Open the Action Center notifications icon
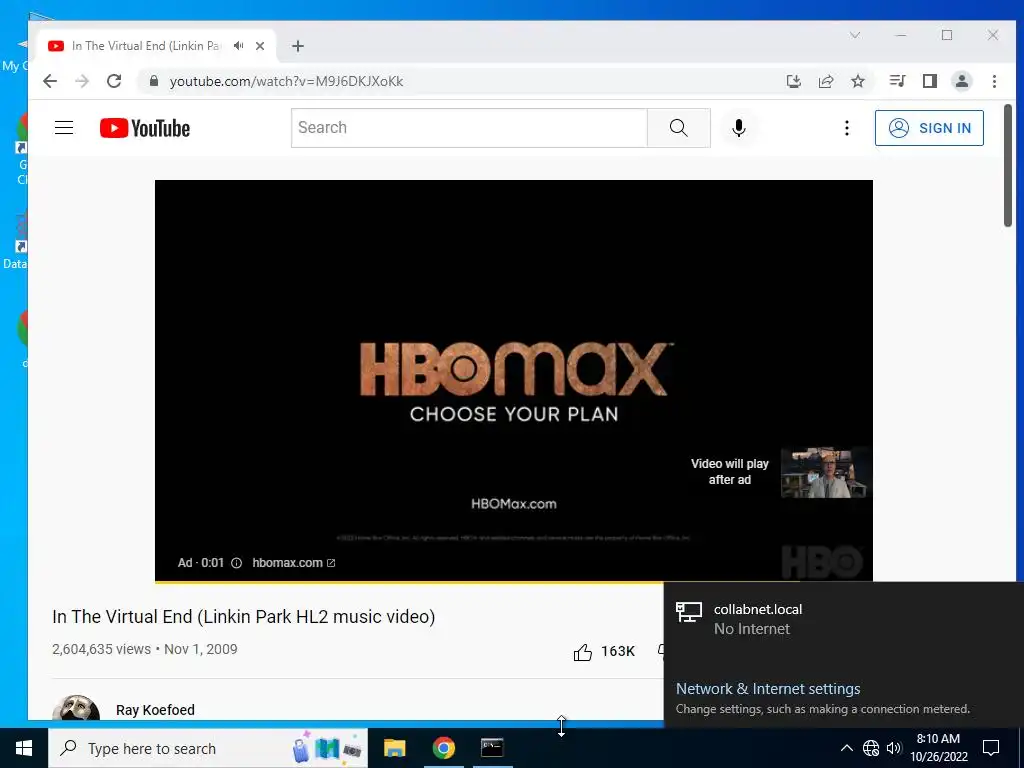 (x=991, y=748)
